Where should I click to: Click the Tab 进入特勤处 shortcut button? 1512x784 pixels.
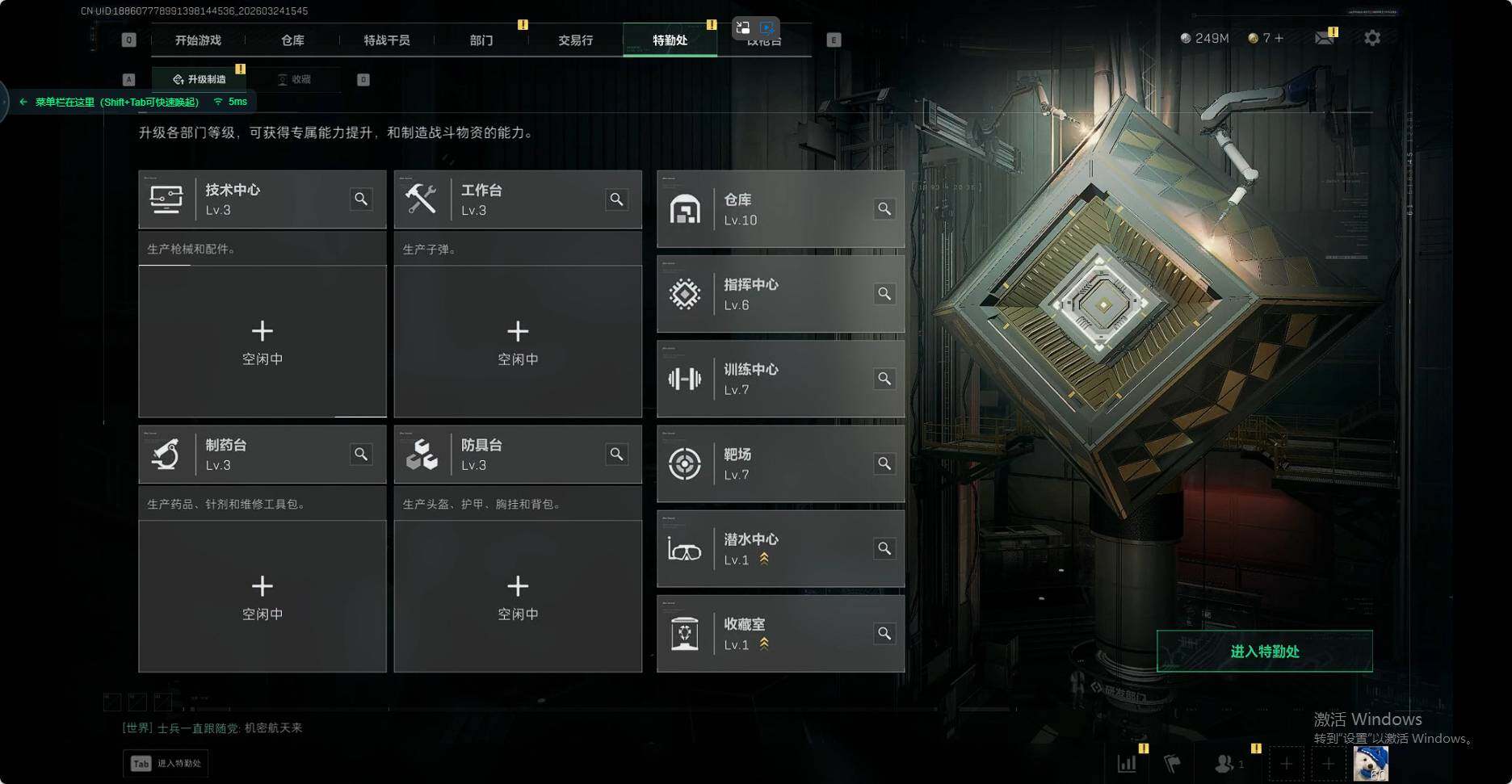166,763
